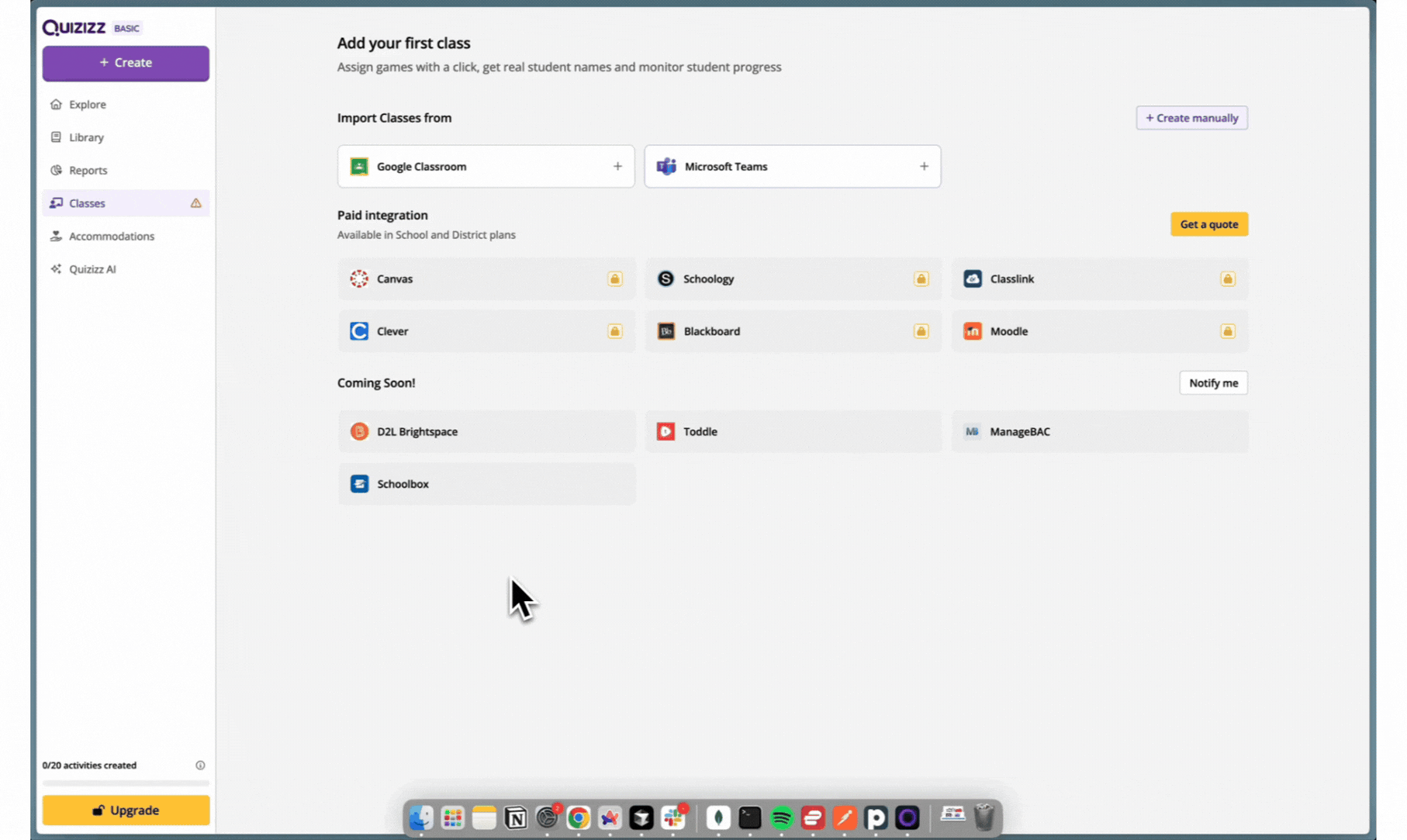Screen dimensions: 1407x840
Task: Click the Canvas integration card
Action: [486, 279]
